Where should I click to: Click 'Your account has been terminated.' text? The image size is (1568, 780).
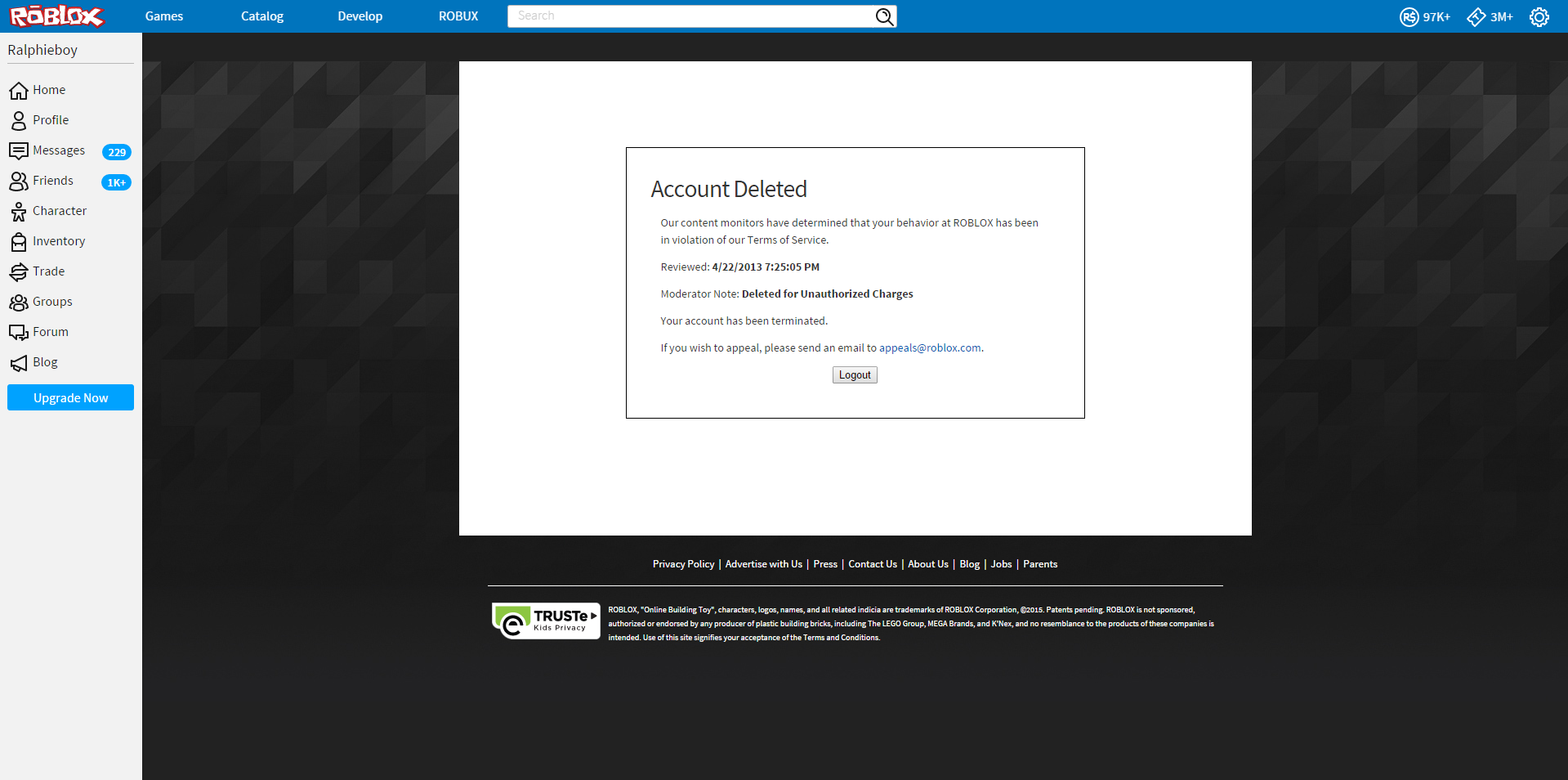[x=744, y=321]
